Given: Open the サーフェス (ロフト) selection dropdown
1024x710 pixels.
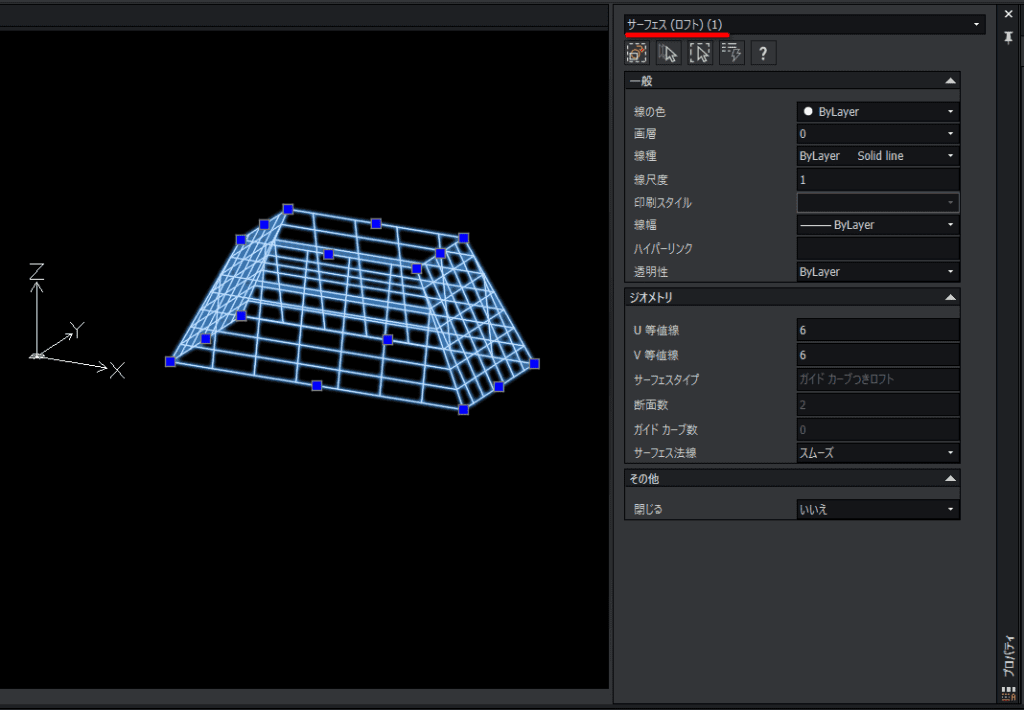Looking at the screenshot, I should [805, 25].
